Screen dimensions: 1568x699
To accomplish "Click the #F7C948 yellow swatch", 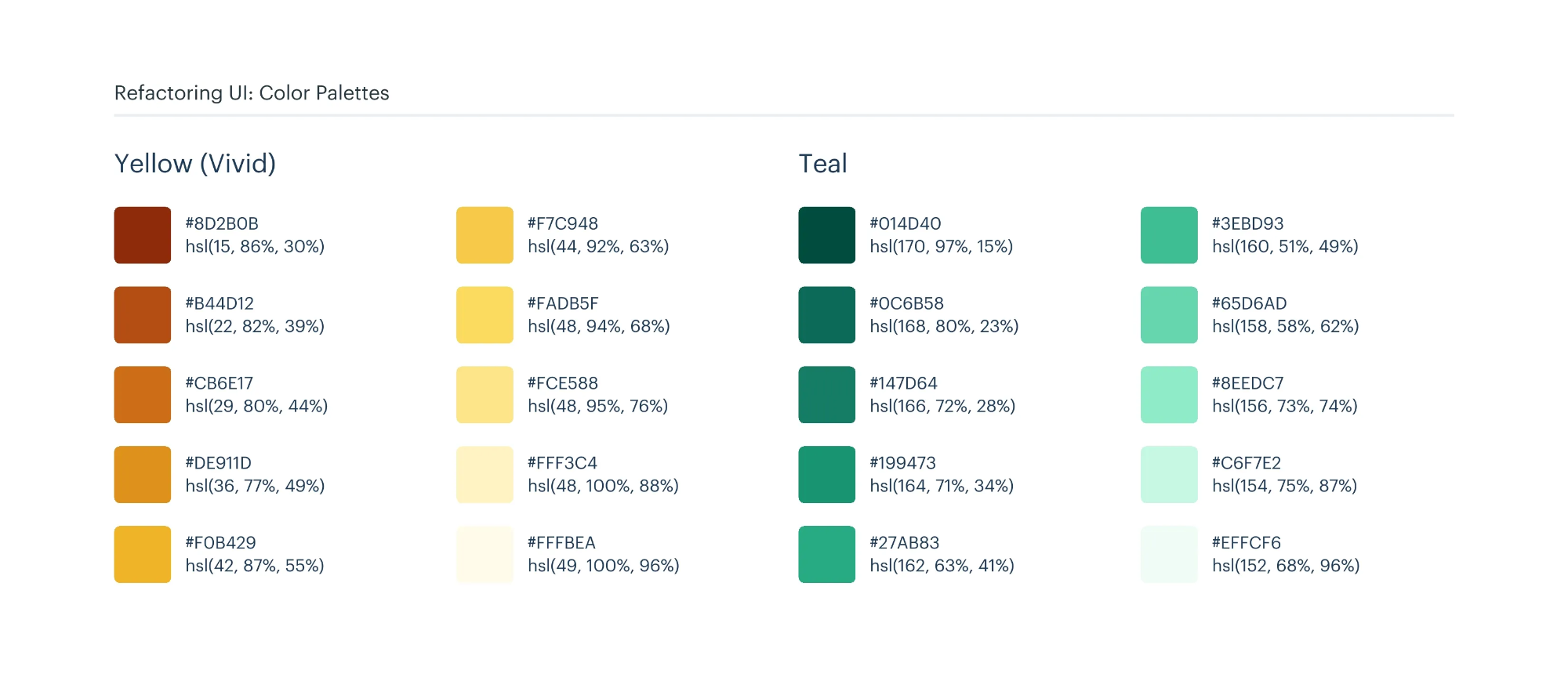I will [485, 235].
